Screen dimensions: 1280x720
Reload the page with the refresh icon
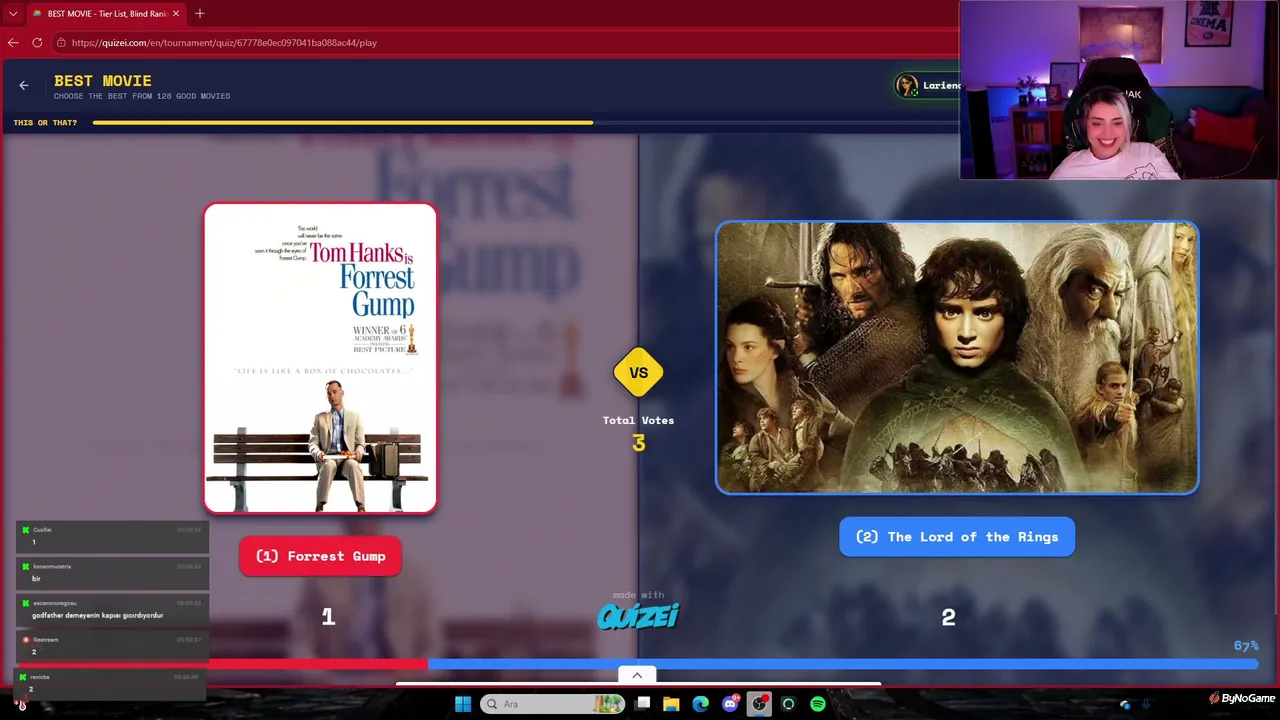37,43
